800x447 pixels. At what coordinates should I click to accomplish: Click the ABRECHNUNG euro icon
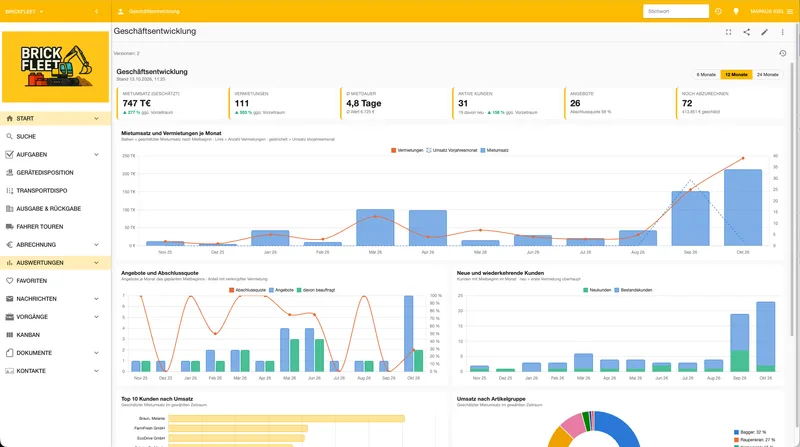[9, 244]
